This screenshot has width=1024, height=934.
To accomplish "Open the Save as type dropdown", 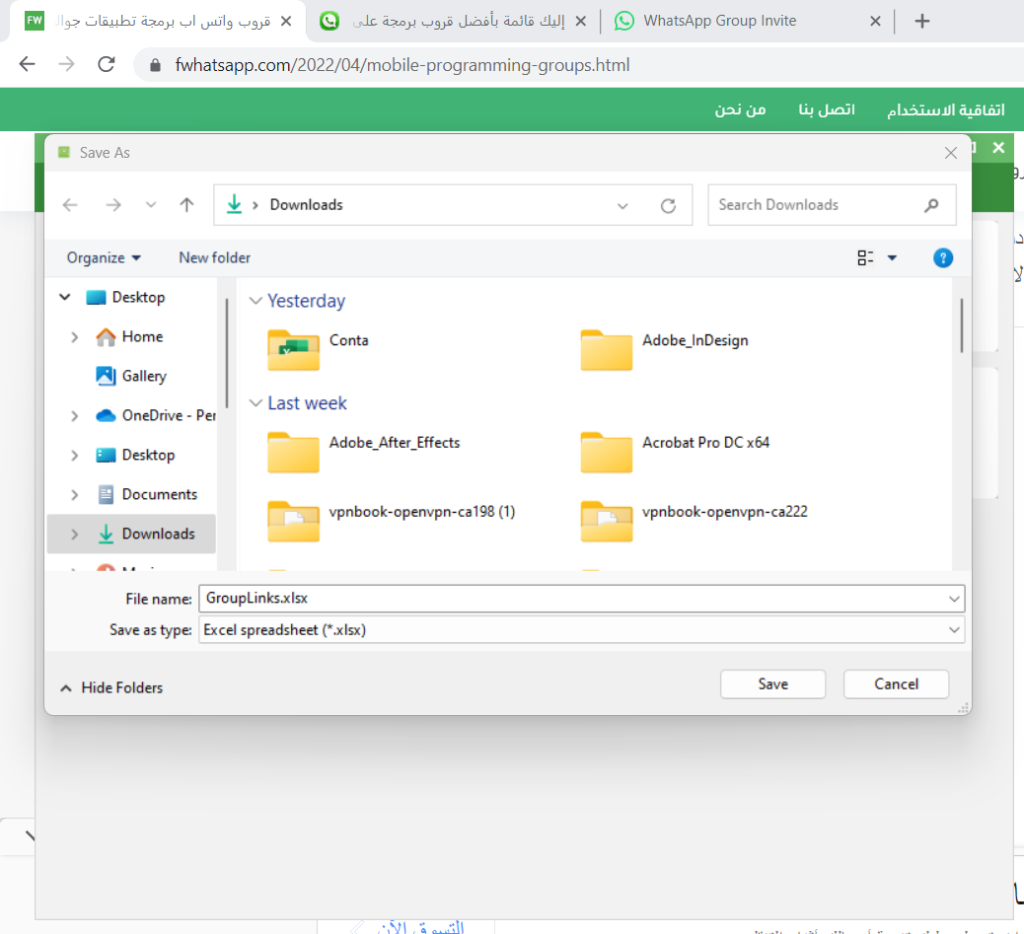I will click(581, 630).
